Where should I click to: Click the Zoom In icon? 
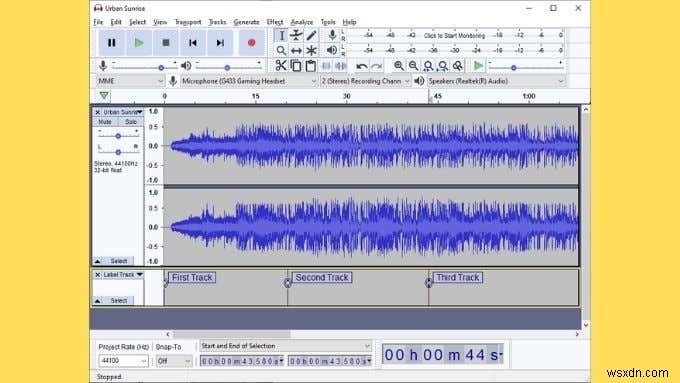(399, 66)
